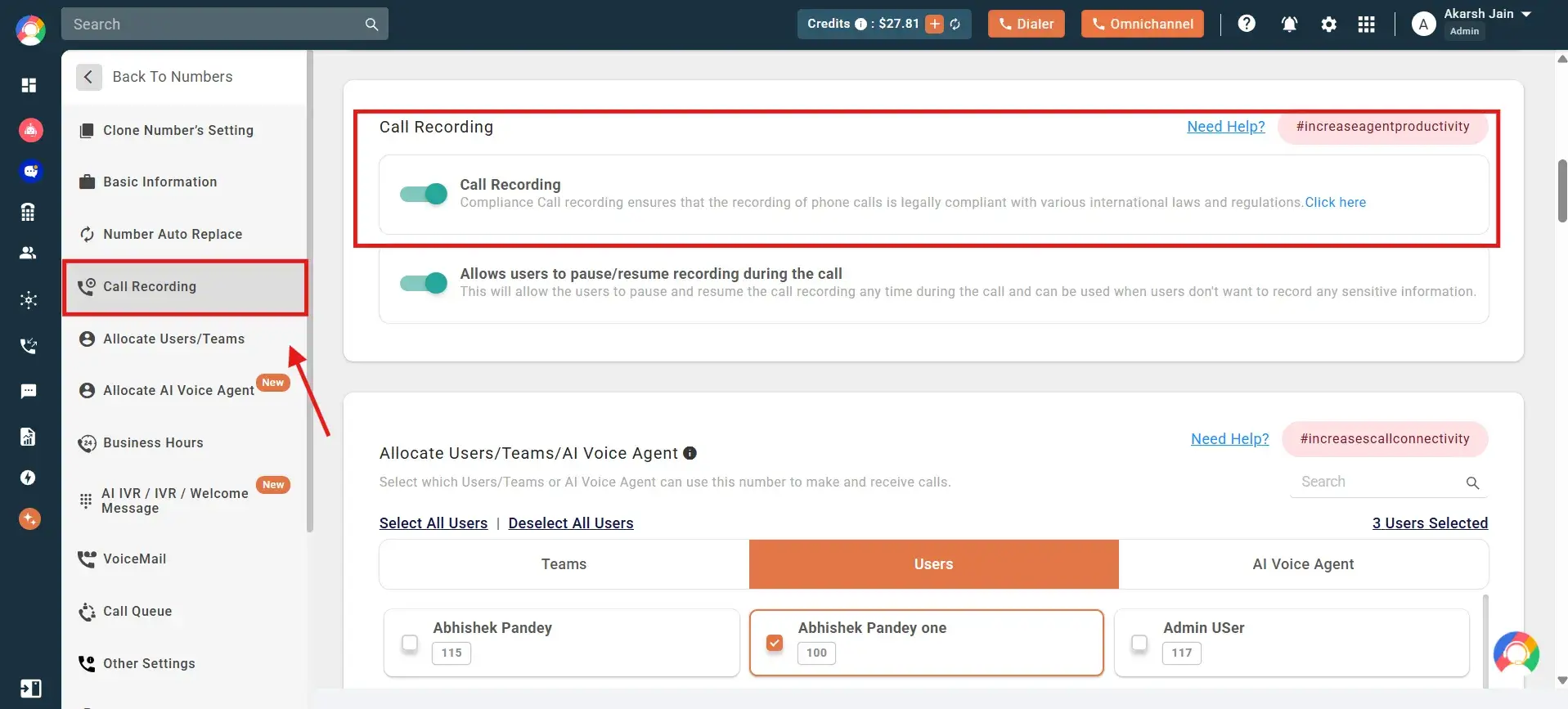
Task: Open Call Queue settings
Action: (x=185, y=612)
